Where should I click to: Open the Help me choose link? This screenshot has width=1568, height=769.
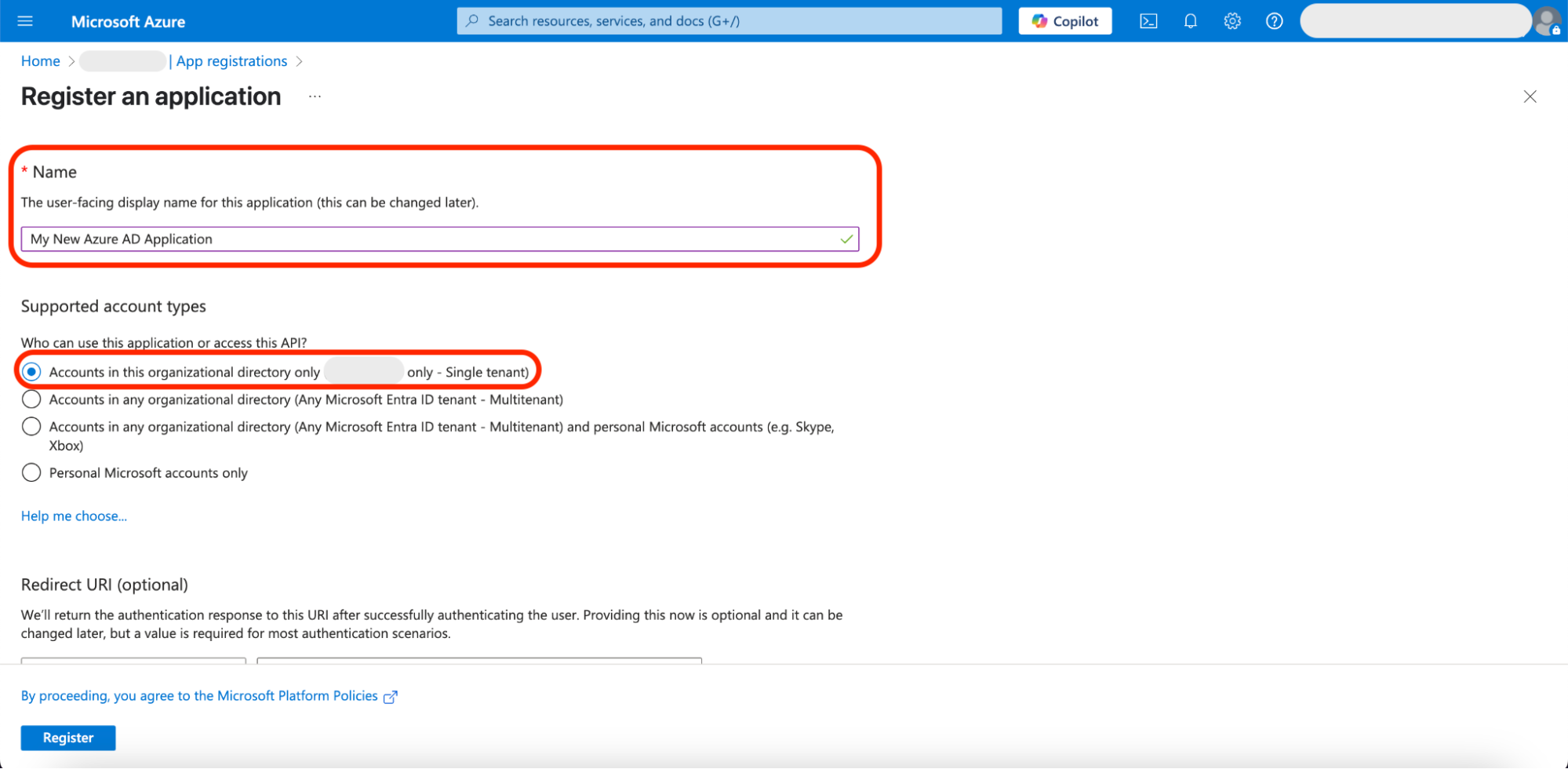[74, 516]
